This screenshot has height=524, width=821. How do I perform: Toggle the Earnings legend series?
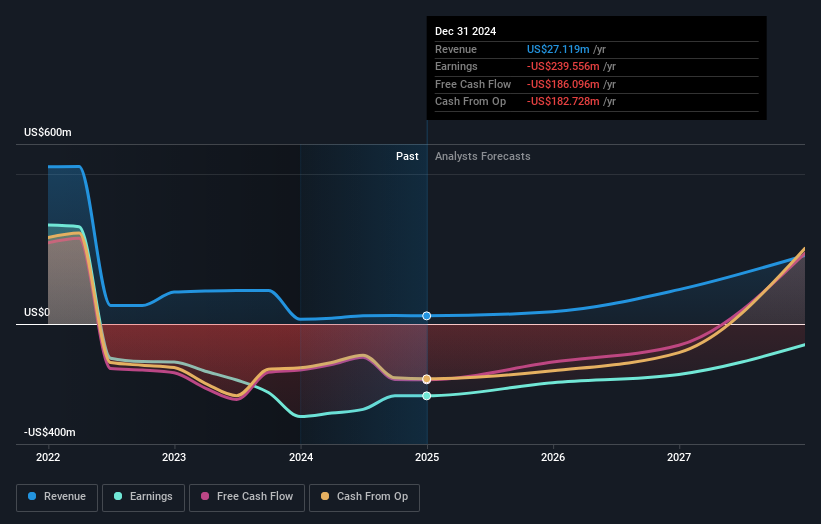143,497
